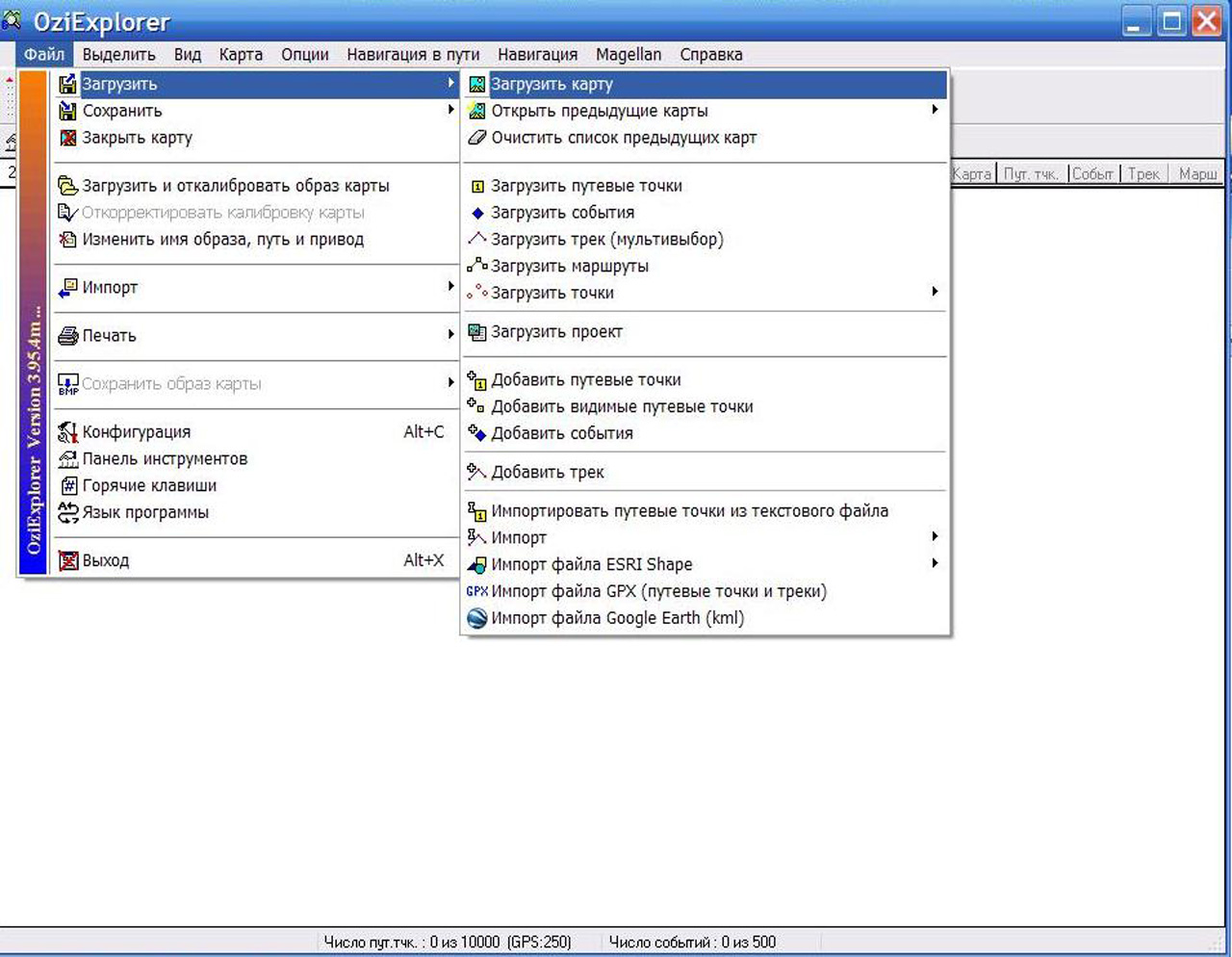The height and width of the screenshot is (957, 1232).
Task: Click the Язык программы icon
Action: [x=67, y=512]
